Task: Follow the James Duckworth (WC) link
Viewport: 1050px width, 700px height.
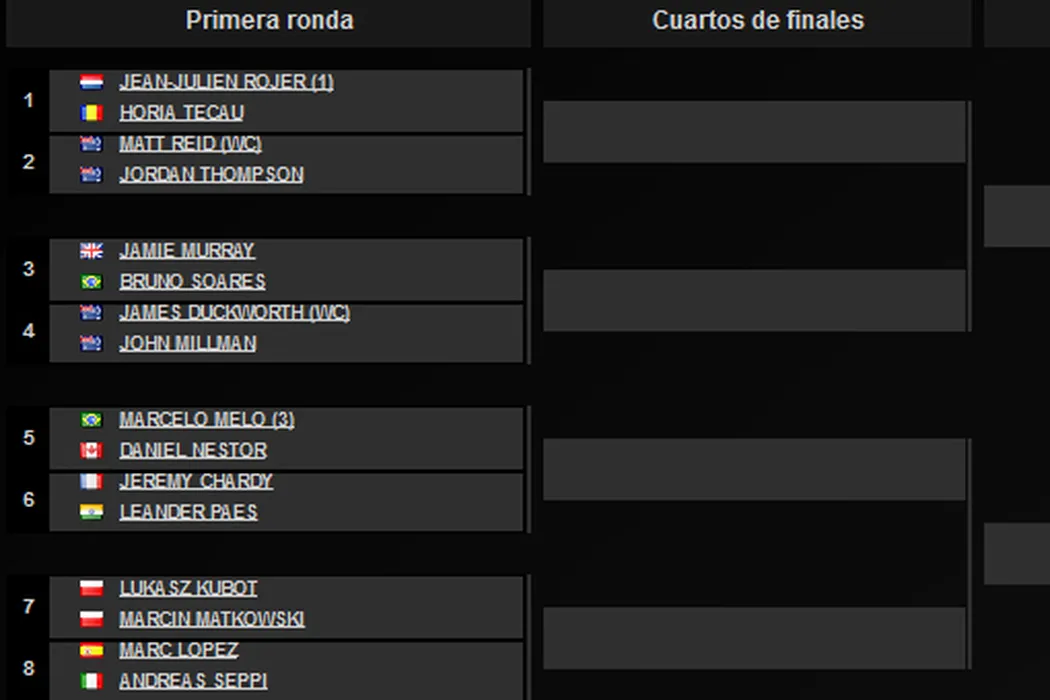Action: [234, 313]
